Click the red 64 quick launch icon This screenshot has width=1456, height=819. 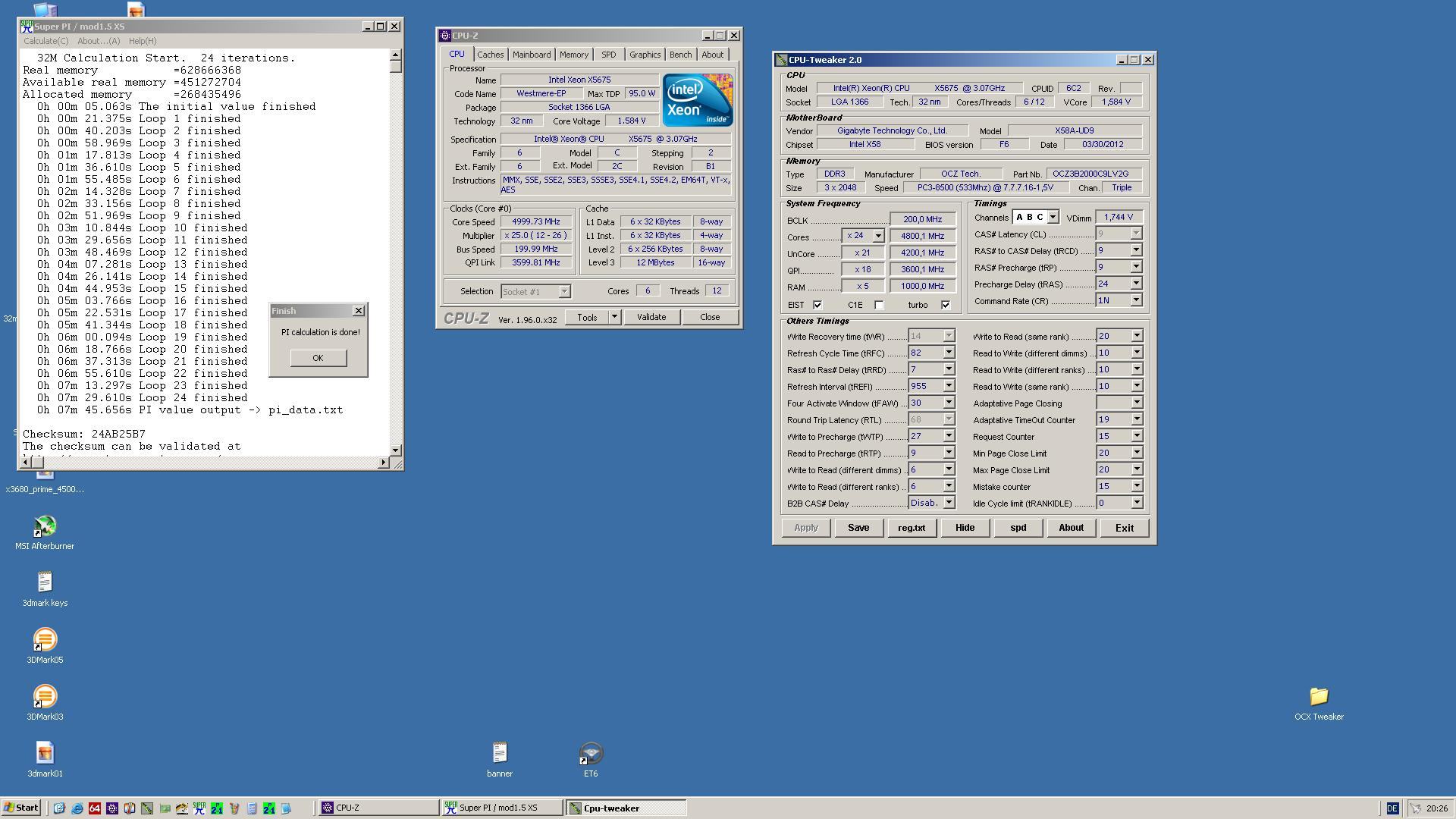pos(95,808)
